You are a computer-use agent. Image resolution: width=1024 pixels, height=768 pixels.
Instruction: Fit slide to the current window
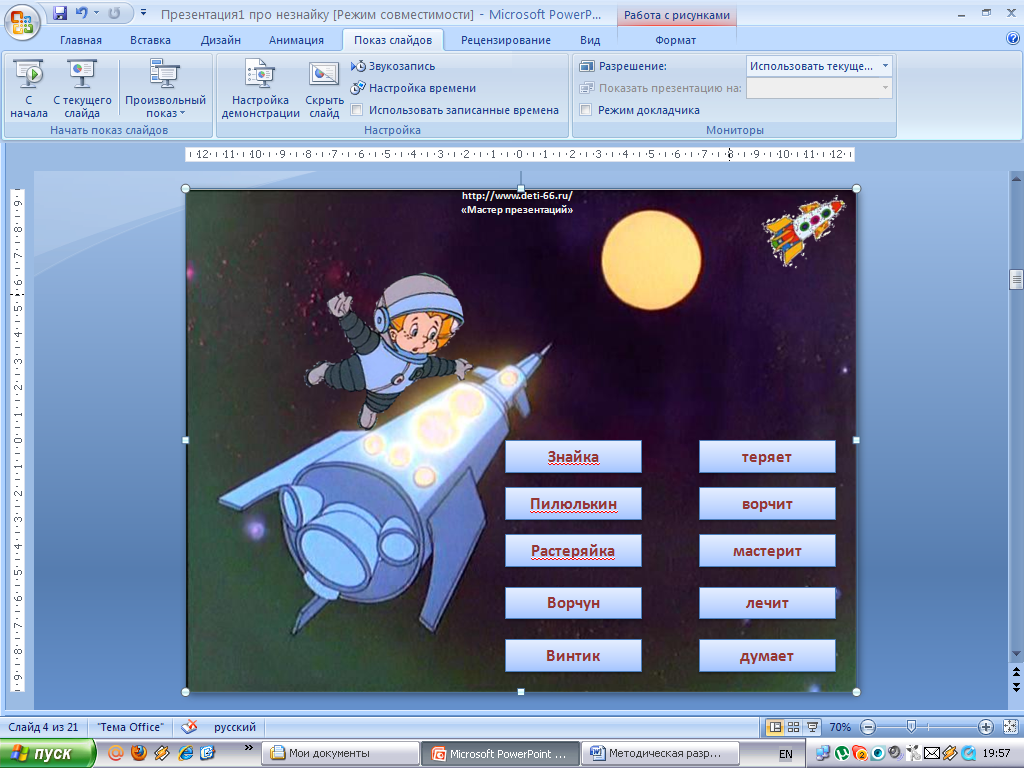1010,727
